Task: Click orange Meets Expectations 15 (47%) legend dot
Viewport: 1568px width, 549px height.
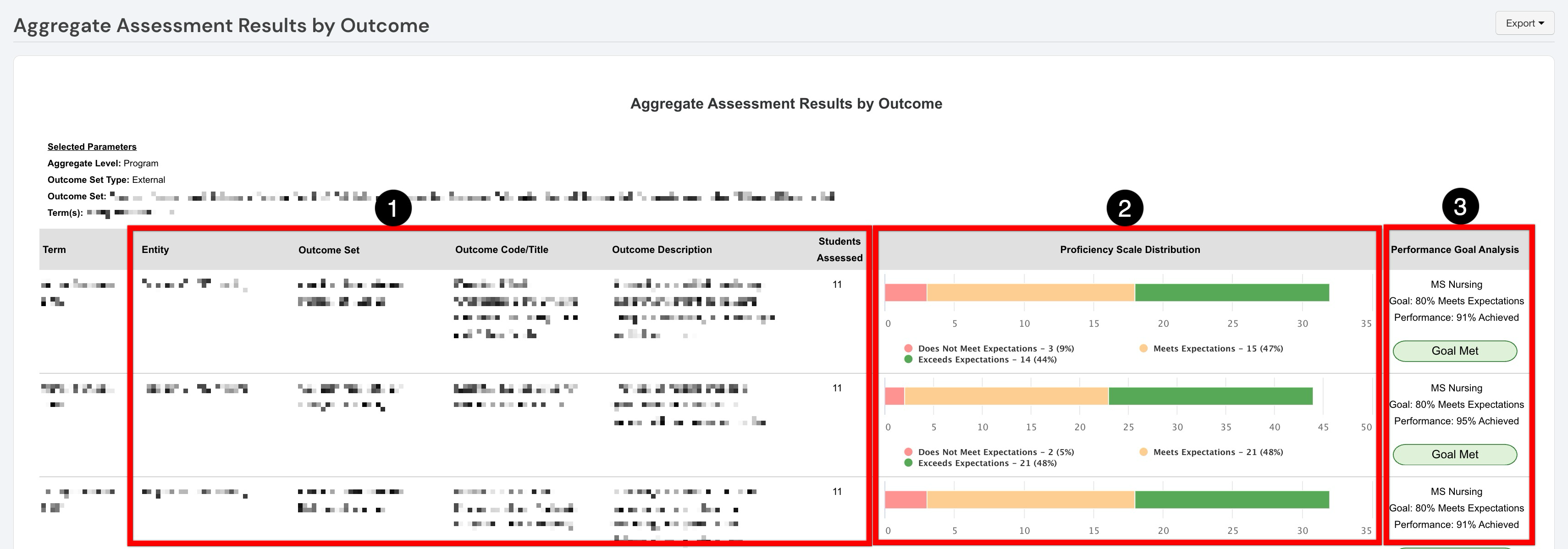Action: [x=1143, y=349]
